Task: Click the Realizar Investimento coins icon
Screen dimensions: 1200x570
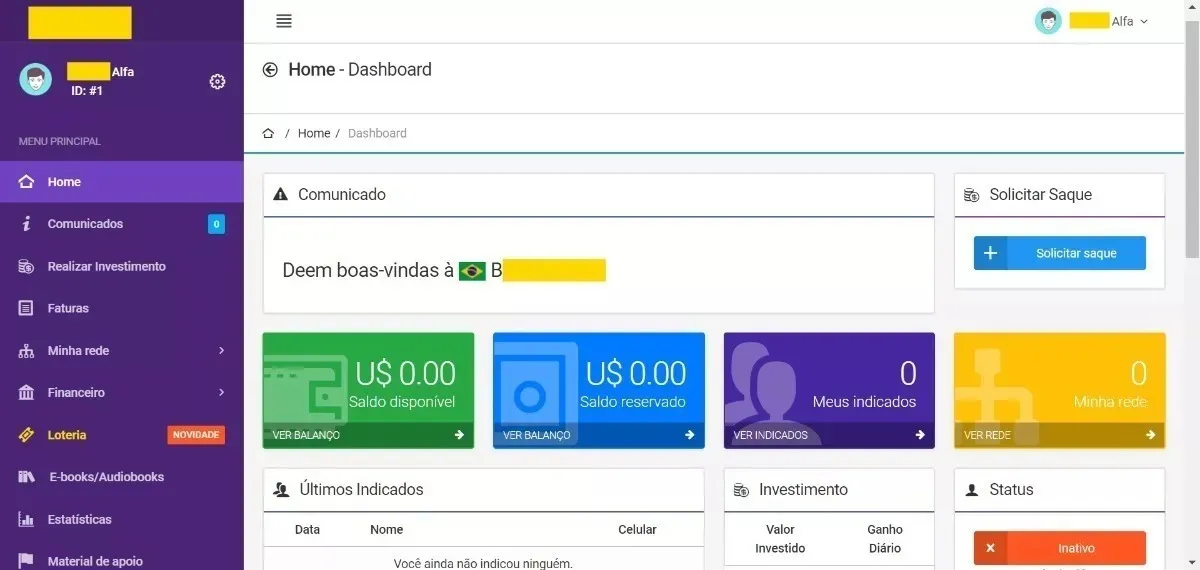Action: point(27,266)
